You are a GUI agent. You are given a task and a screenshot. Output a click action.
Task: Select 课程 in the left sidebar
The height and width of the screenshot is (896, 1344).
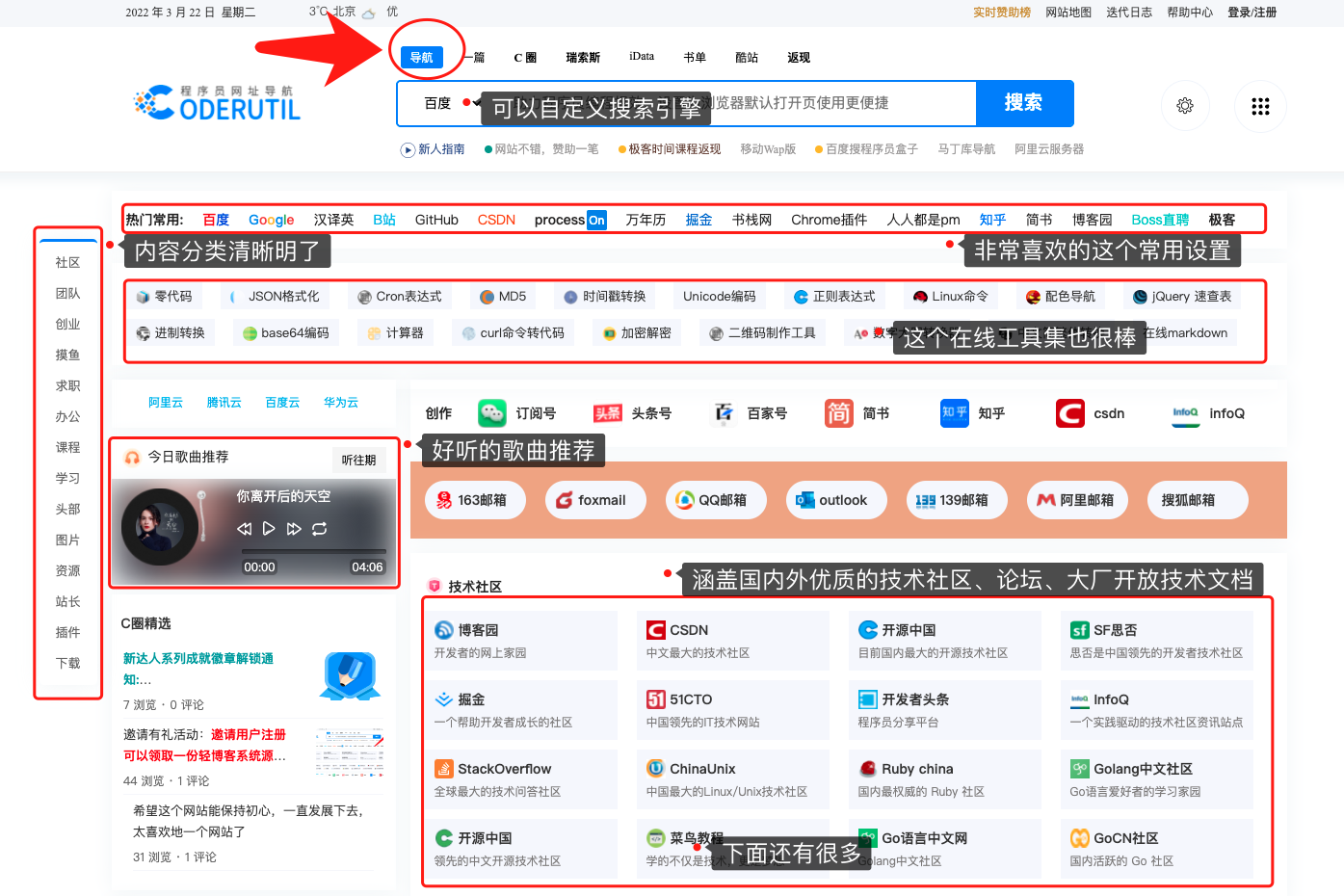pyautogui.click(x=67, y=448)
